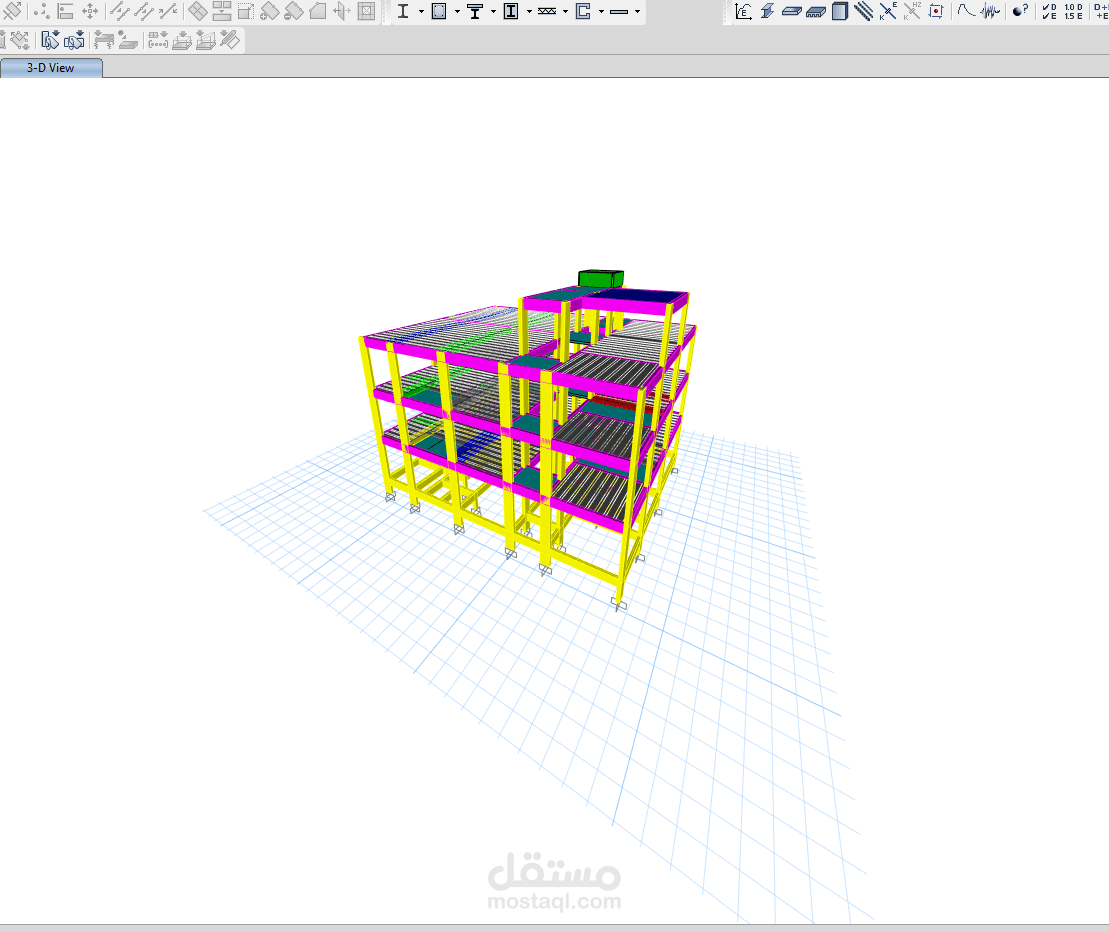This screenshot has height=932, width=1109.
Task: Open response spectrum function curve icon
Action: click(x=966, y=11)
